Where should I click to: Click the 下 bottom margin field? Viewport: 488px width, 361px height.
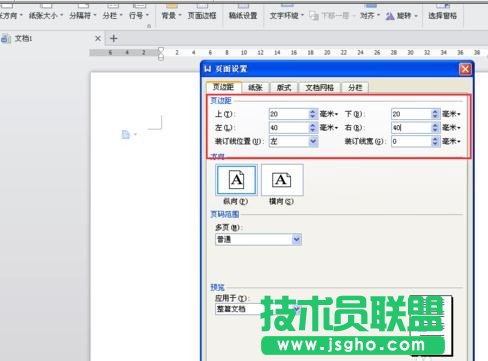point(411,114)
